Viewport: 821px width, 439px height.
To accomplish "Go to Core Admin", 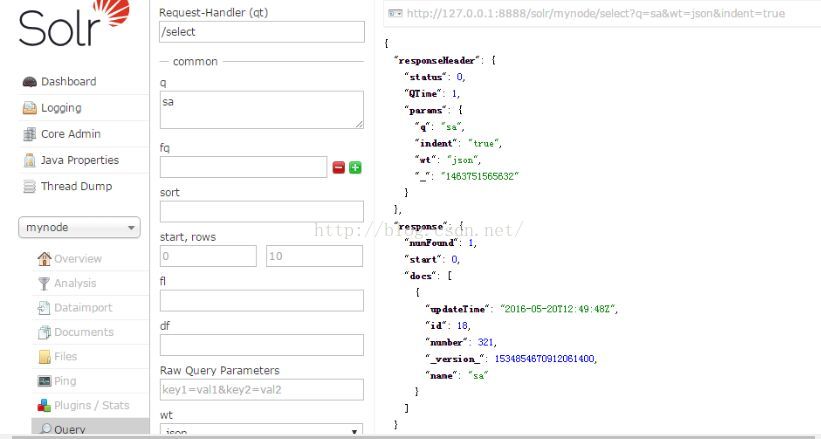I will point(70,134).
